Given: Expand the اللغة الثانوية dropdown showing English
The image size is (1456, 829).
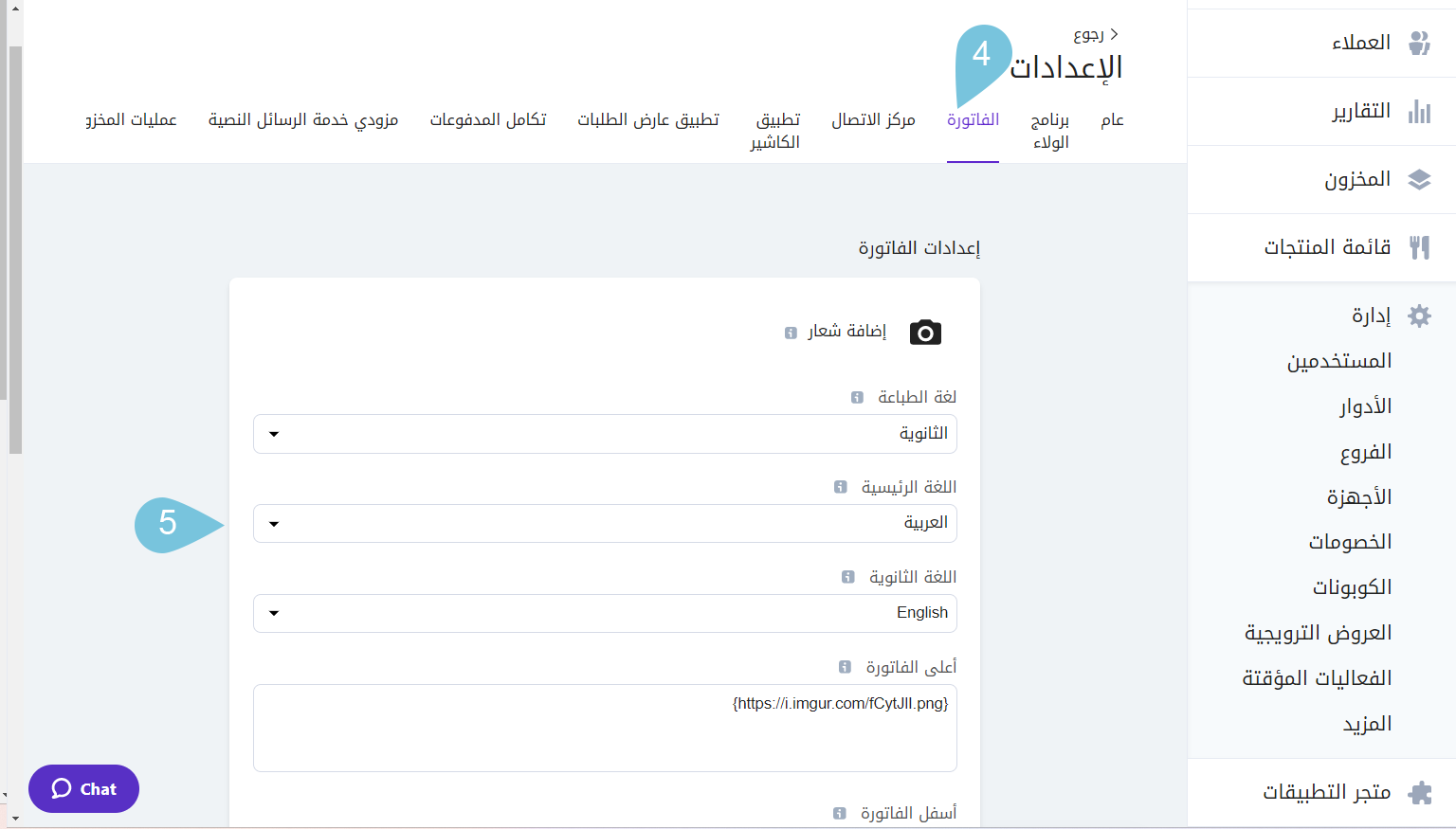Looking at the screenshot, I should [605, 613].
